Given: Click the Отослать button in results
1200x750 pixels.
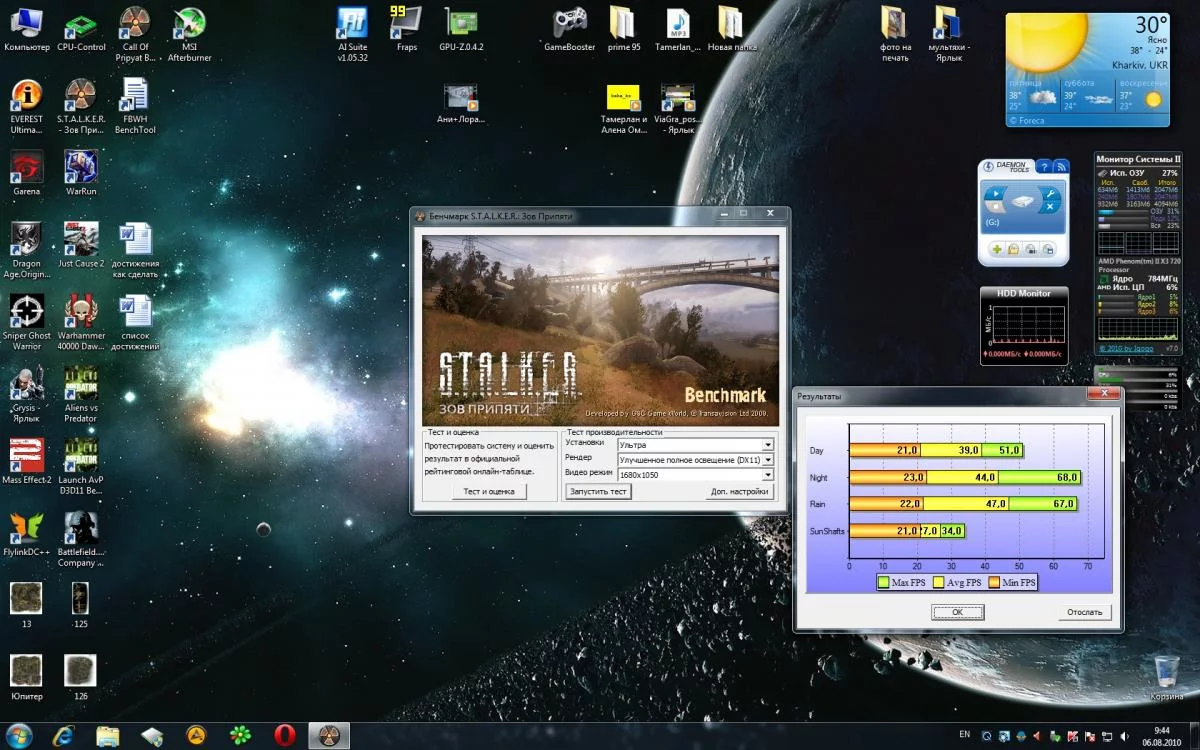Looking at the screenshot, I should pos(1084,612).
